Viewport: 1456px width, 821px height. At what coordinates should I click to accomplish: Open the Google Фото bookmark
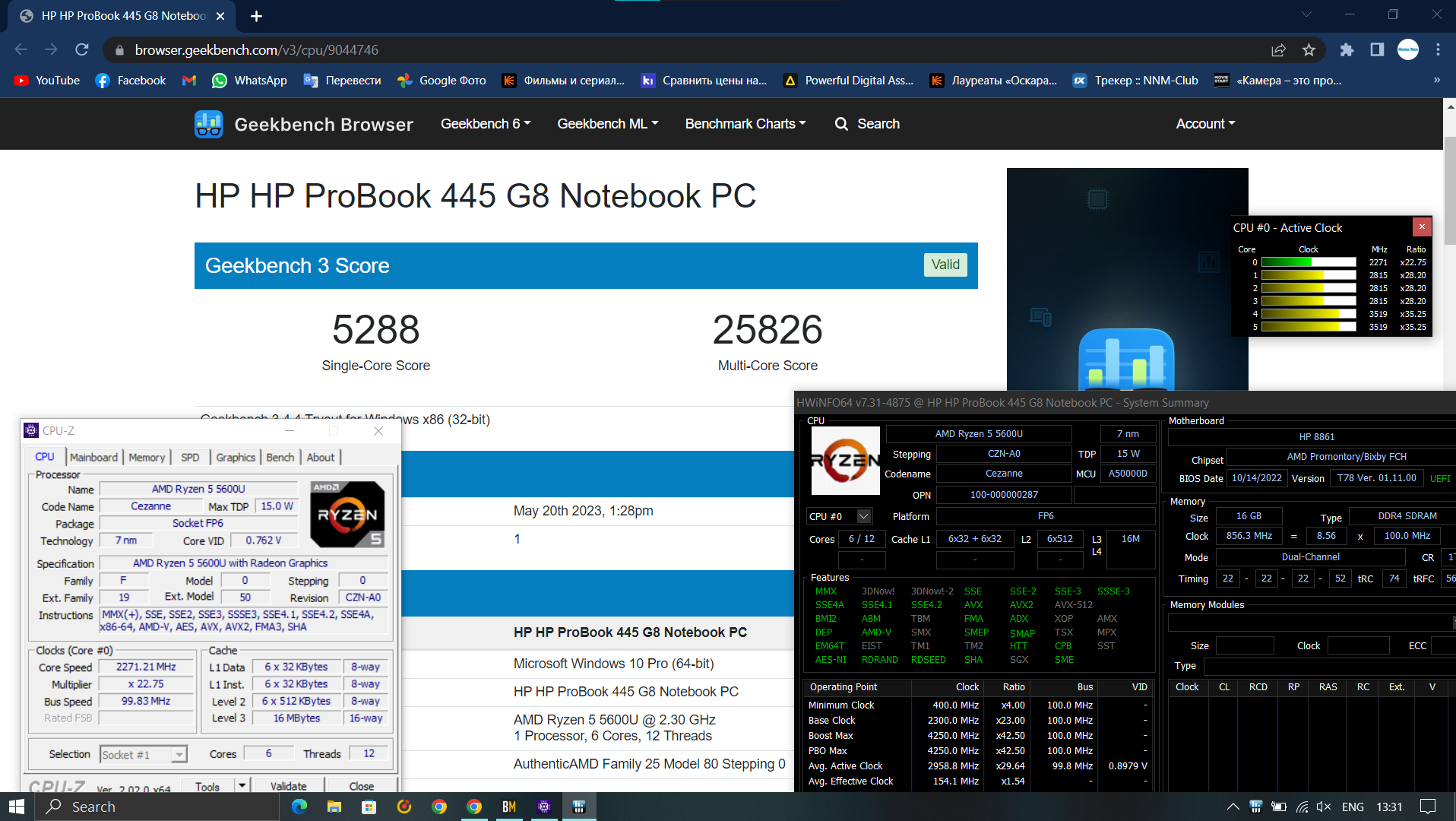442,81
